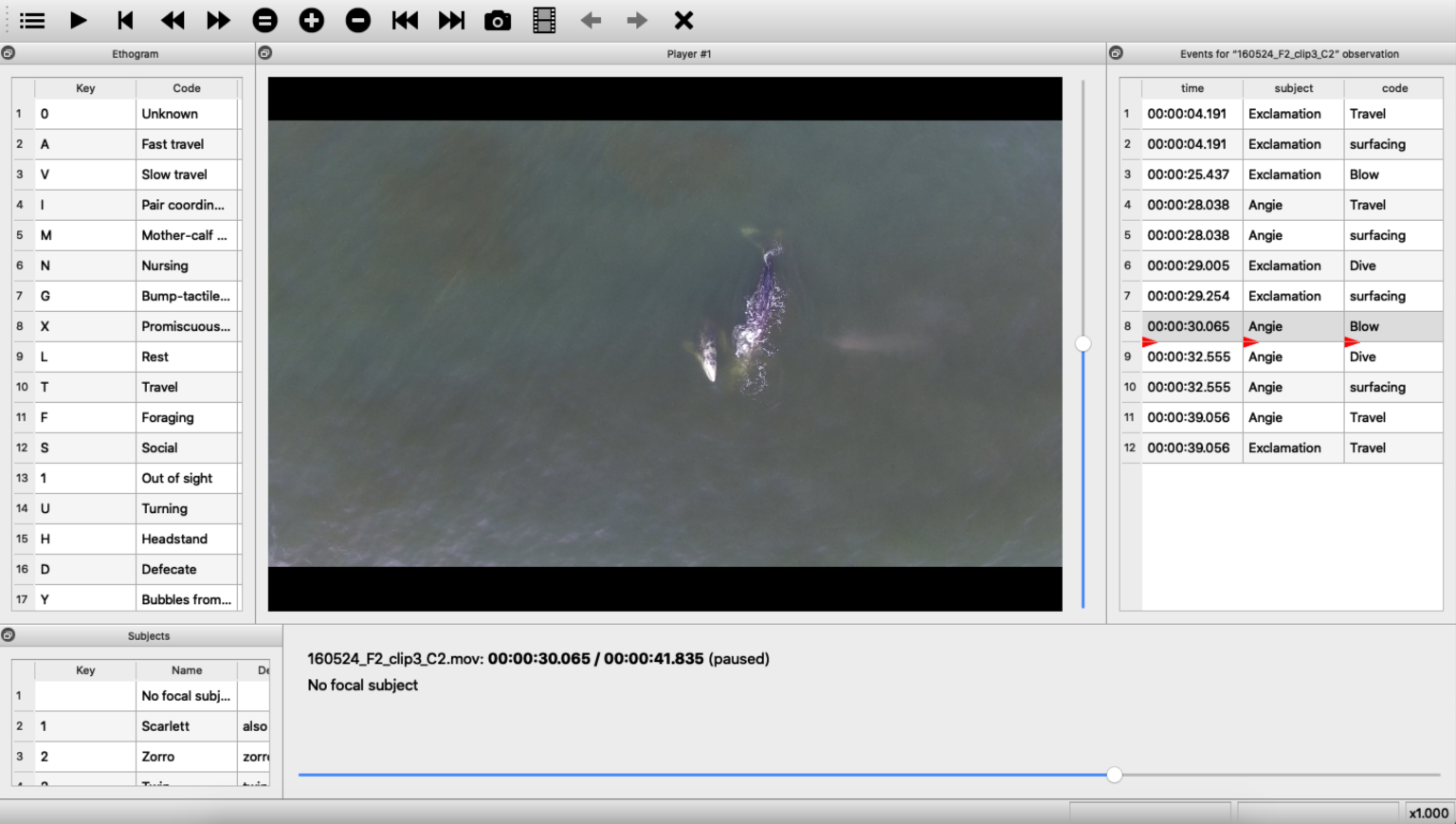Enable frame-by-frame mode with filmstrip icon
Viewport: 1456px width, 824px height.
544,20
